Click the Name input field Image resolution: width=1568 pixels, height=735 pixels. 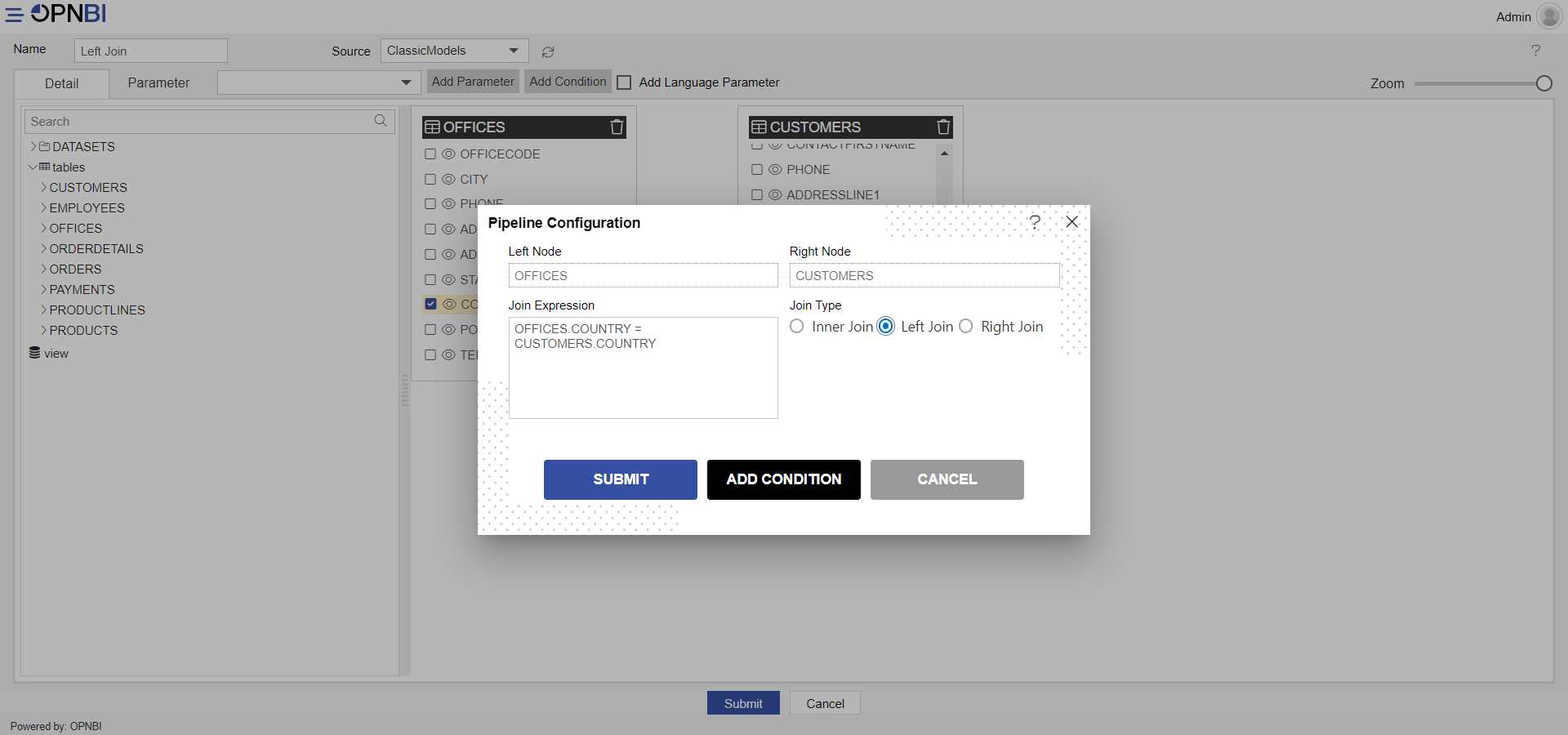151,51
